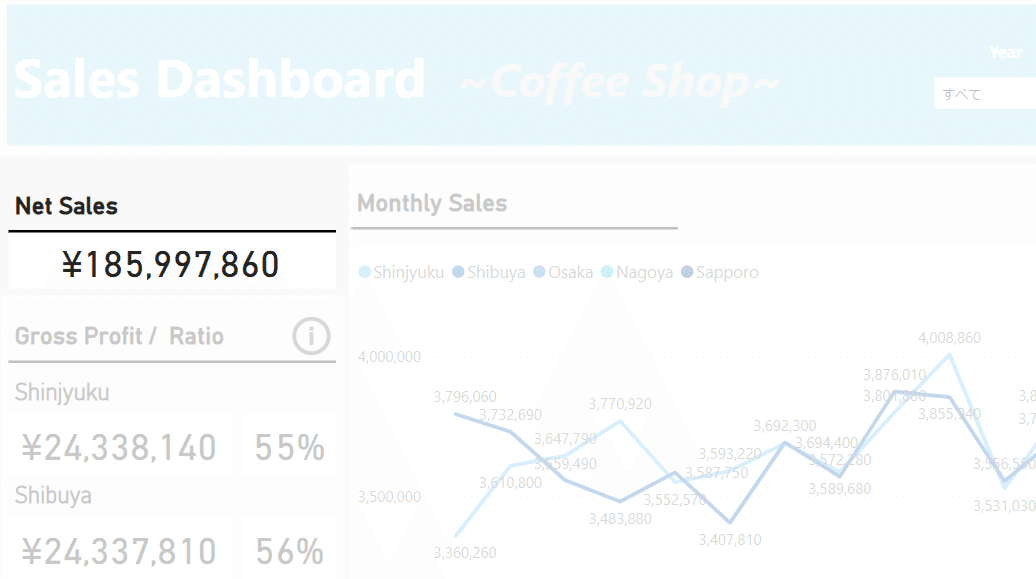The image size is (1036, 579).
Task: Open the Year slicer dropdown showing すべて
Action: (x=985, y=93)
